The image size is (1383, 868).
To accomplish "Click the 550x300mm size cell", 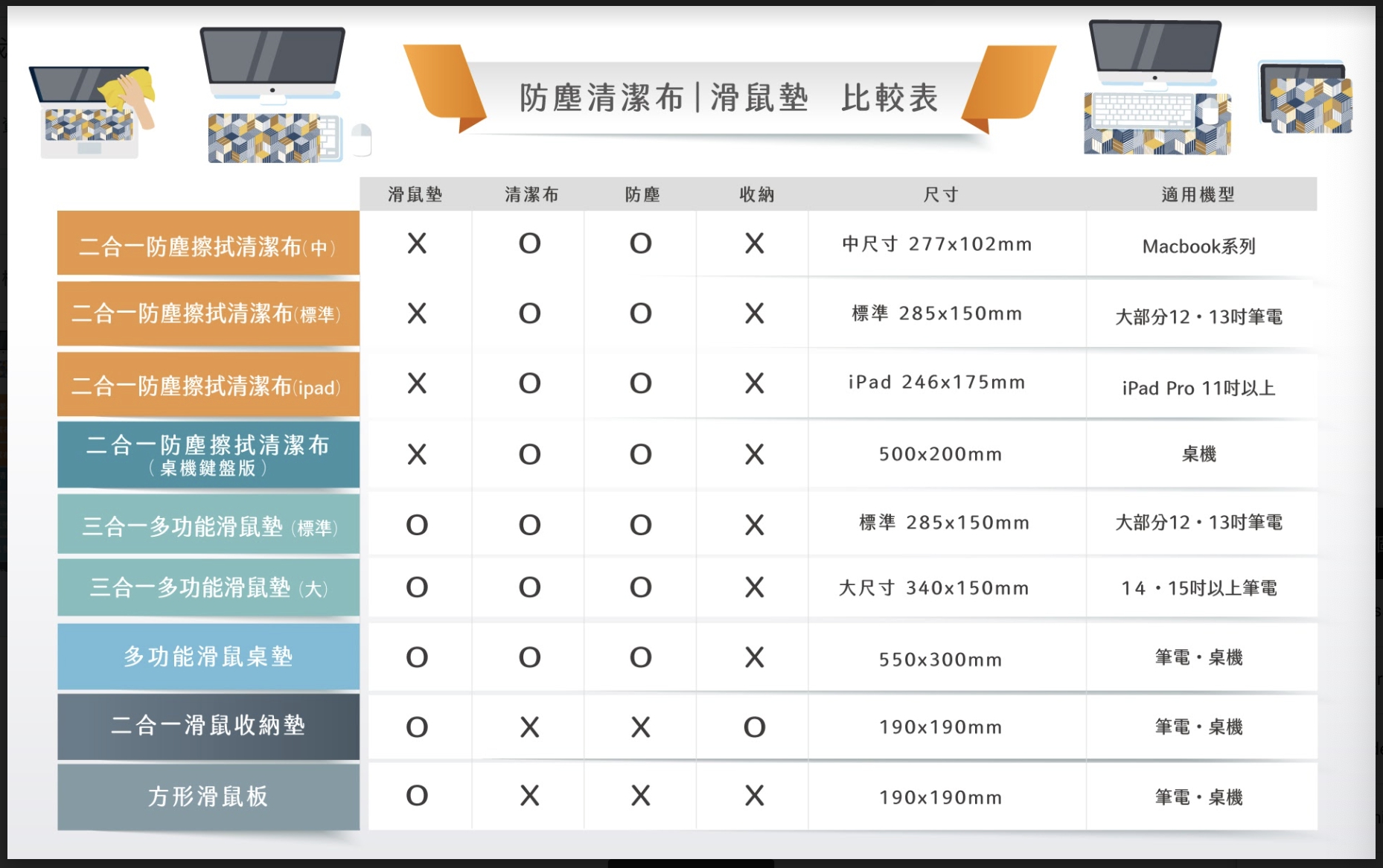I will pyautogui.click(x=940, y=660).
